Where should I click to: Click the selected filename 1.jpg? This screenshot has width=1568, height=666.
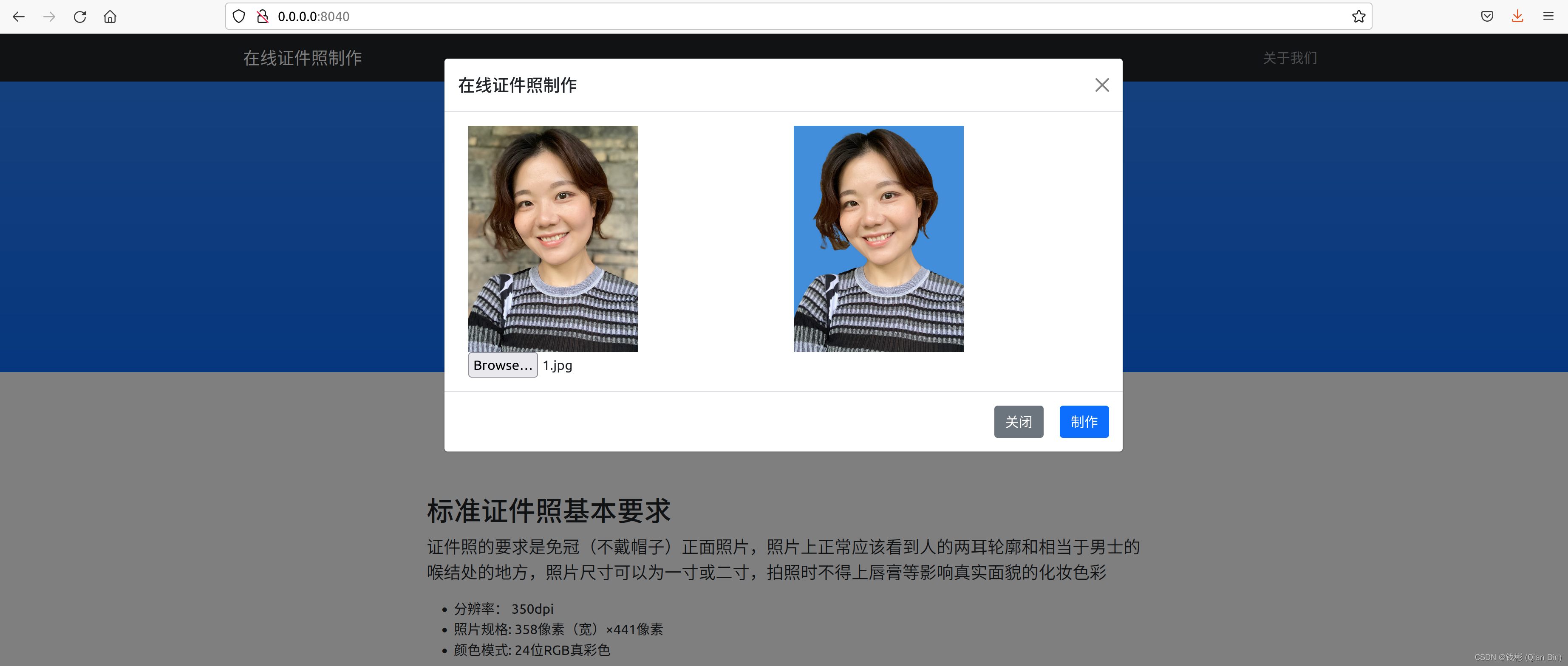558,366
